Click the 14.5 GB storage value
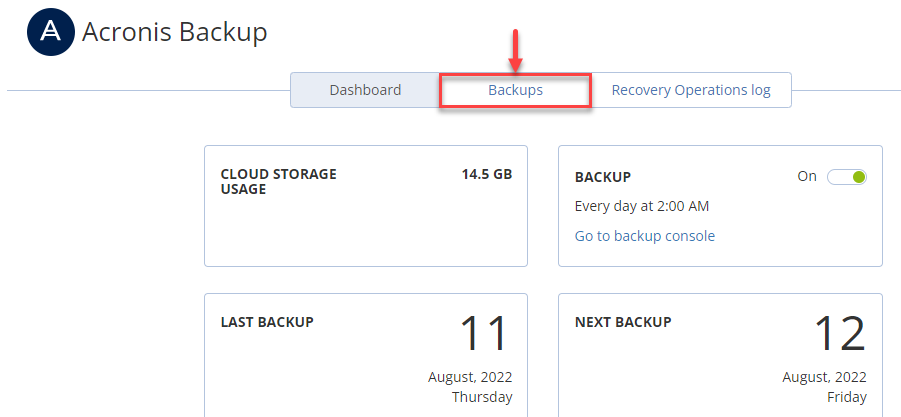 pyautogui.click(x=486, y=174)
